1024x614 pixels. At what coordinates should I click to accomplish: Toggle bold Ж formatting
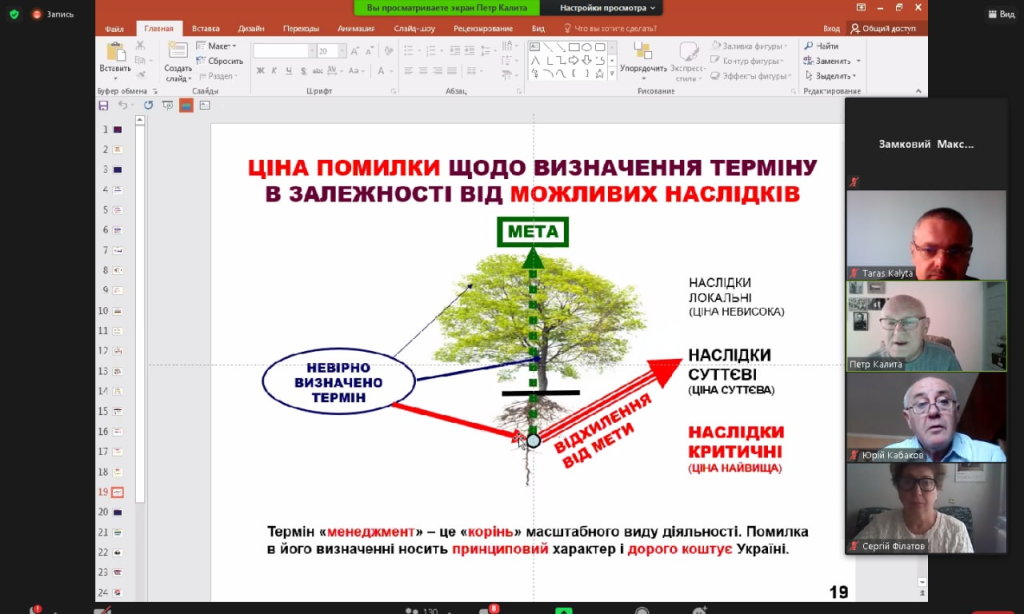click(x=260, y=71)
